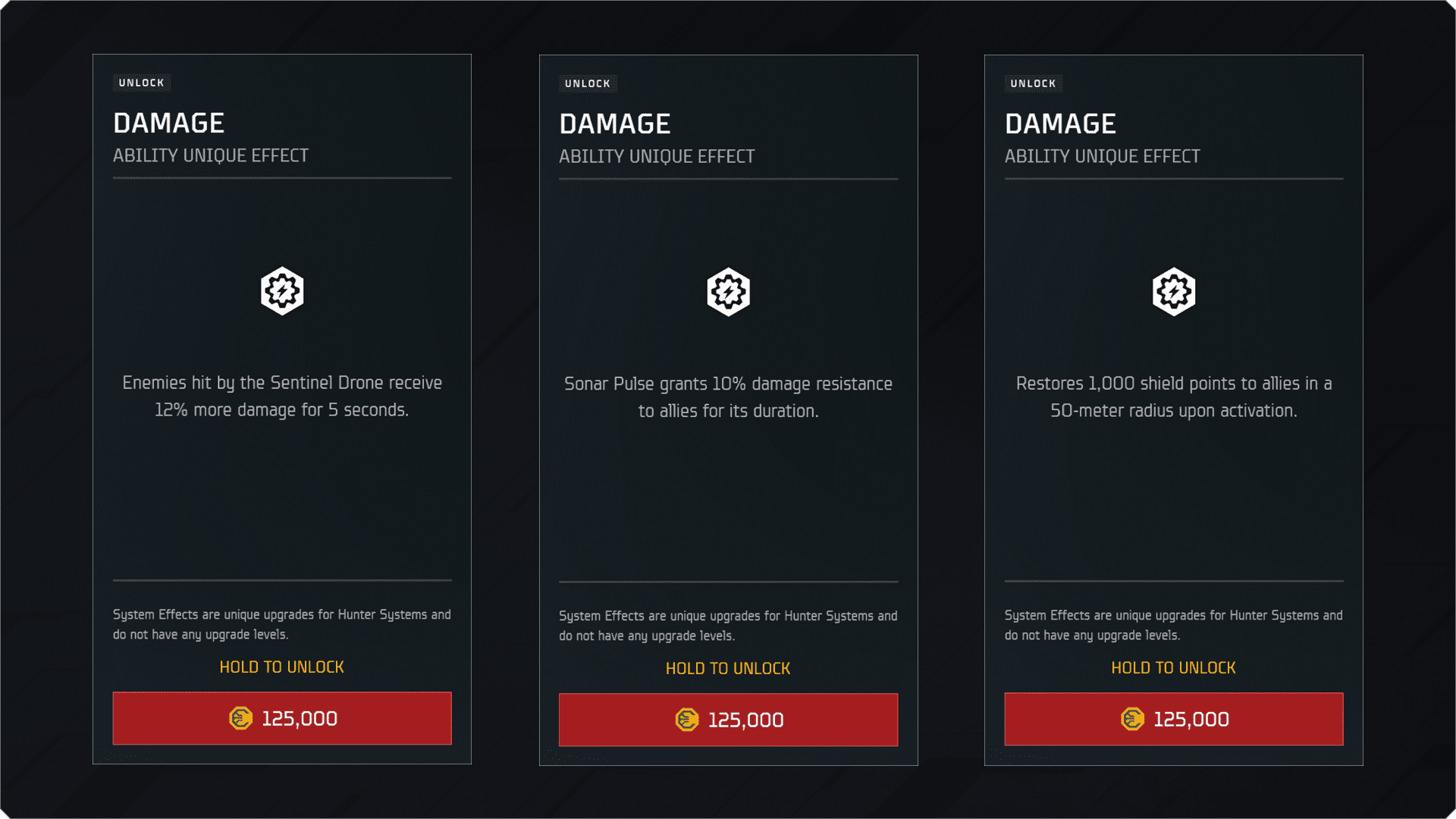Click coin icon on the Sonar Pulse unlock button
This screenshot has width=1456, height=819.
pyautogui.click(x=687, y=720)
